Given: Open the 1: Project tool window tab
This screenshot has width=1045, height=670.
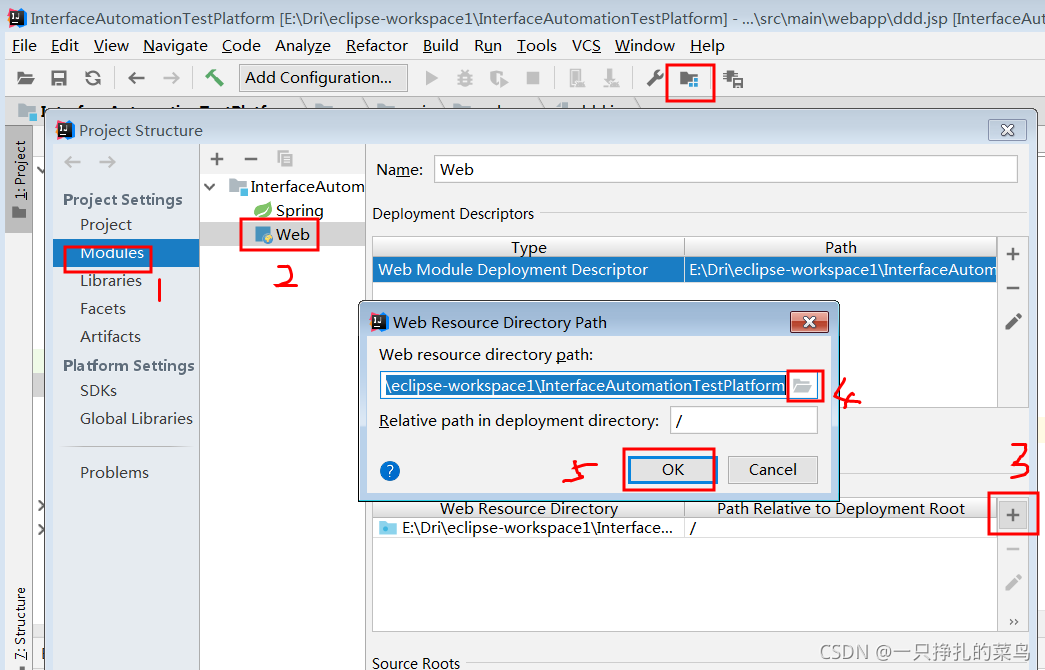Looking at the screenshot, I should click(19, 179).
